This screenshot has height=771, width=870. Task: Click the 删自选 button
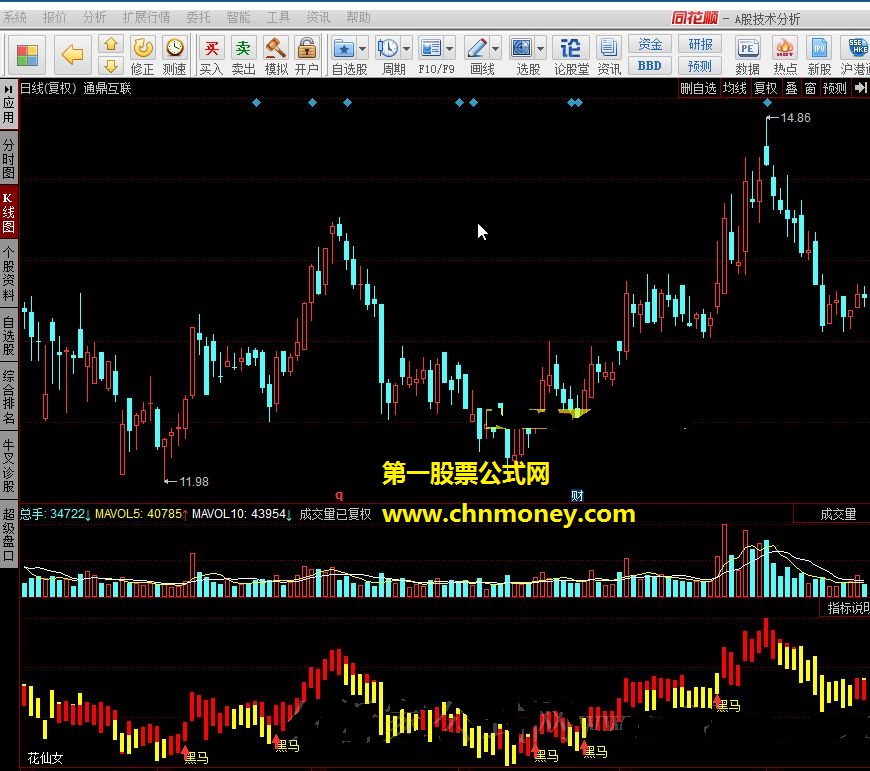tap(699, 88)
